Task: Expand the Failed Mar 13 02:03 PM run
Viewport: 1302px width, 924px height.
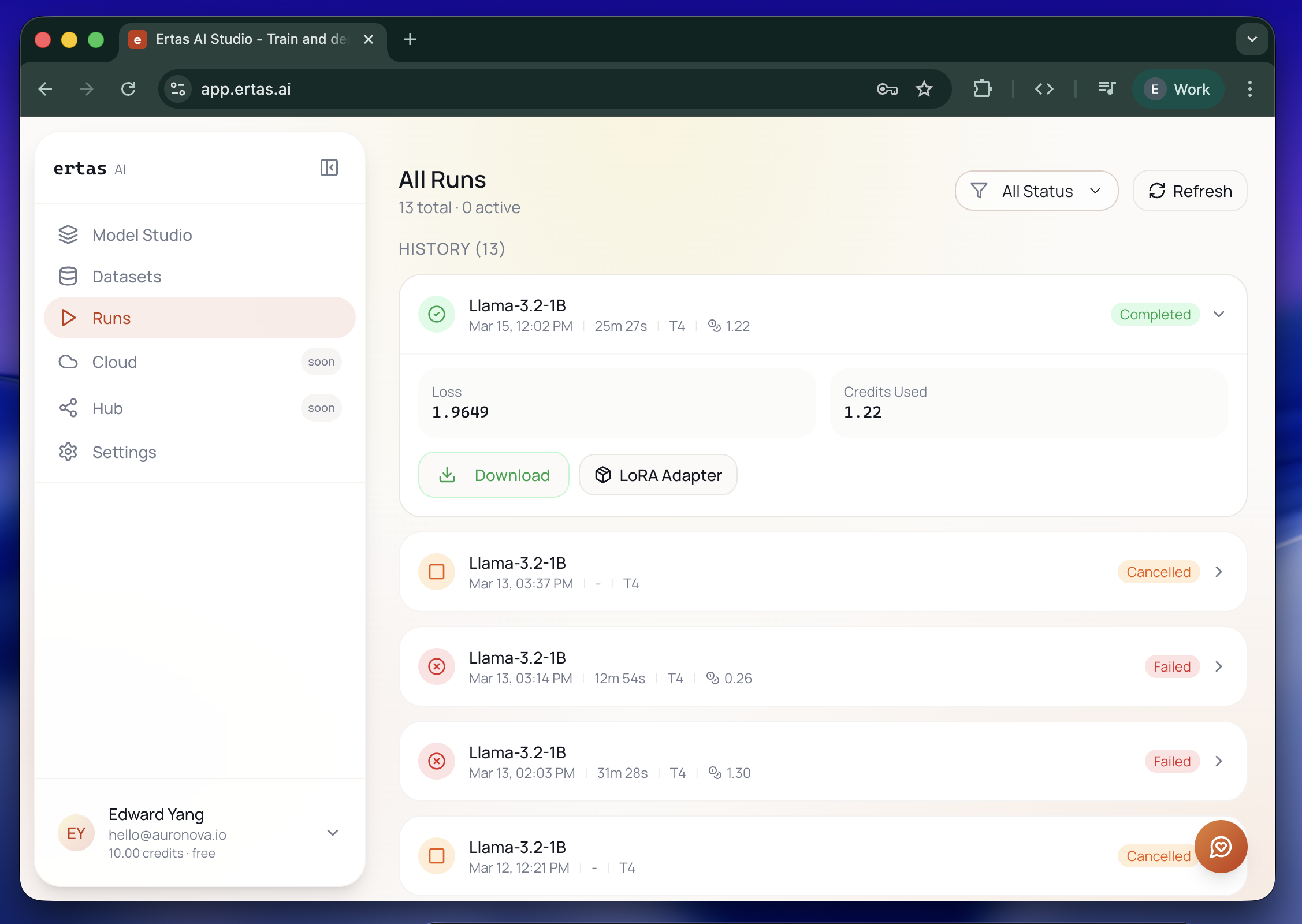Action: [1219, 761]
